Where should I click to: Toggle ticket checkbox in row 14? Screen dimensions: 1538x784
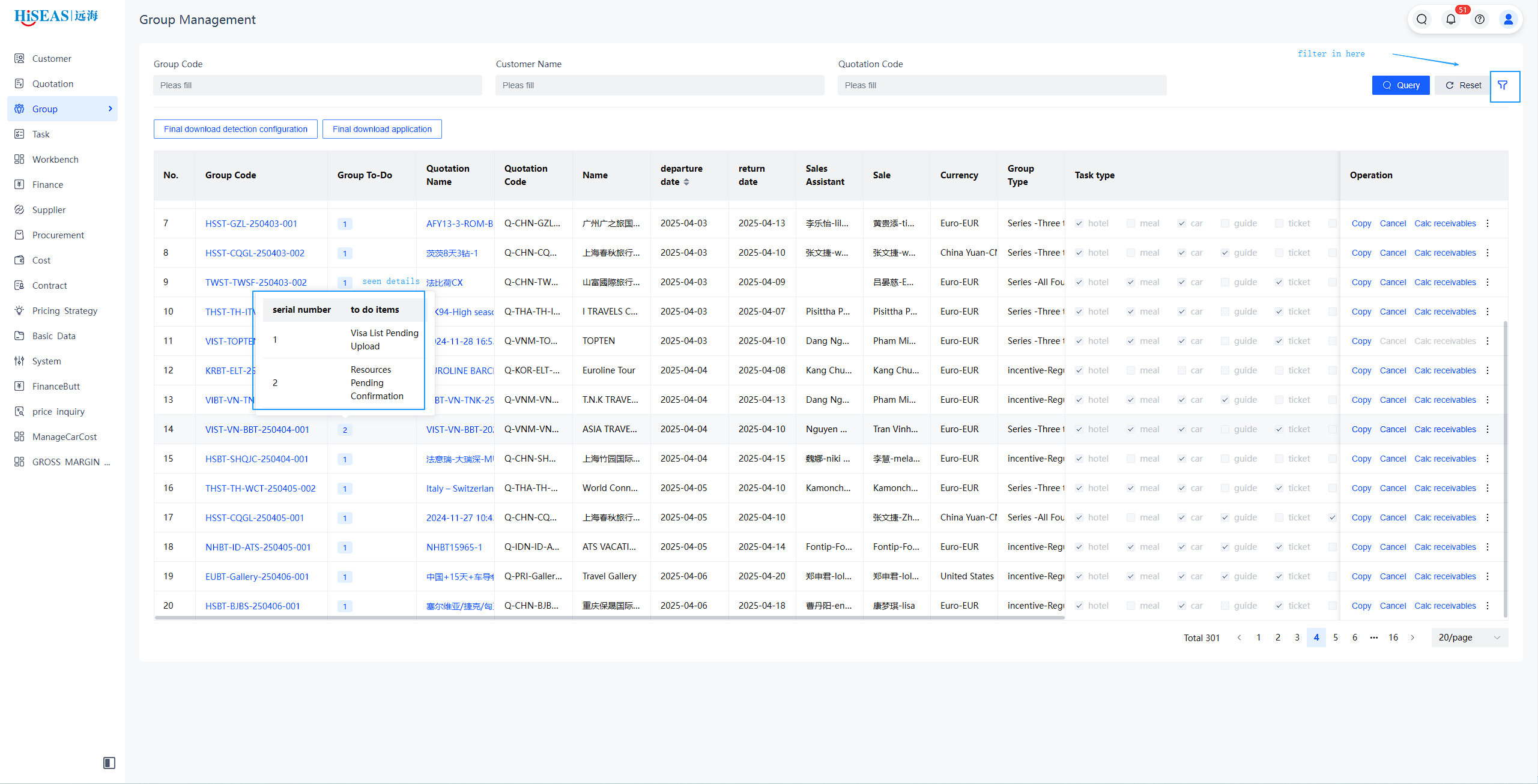coord(1279,429)
